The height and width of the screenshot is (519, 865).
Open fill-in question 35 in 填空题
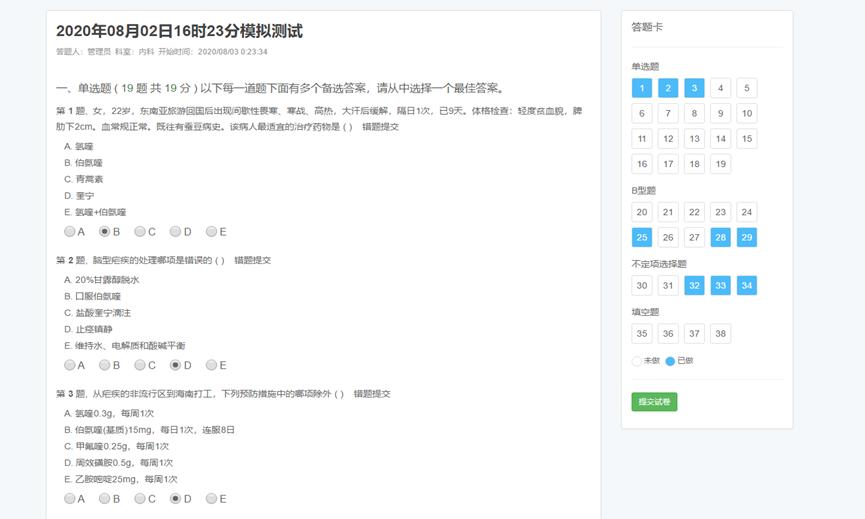tap(642, 334)
